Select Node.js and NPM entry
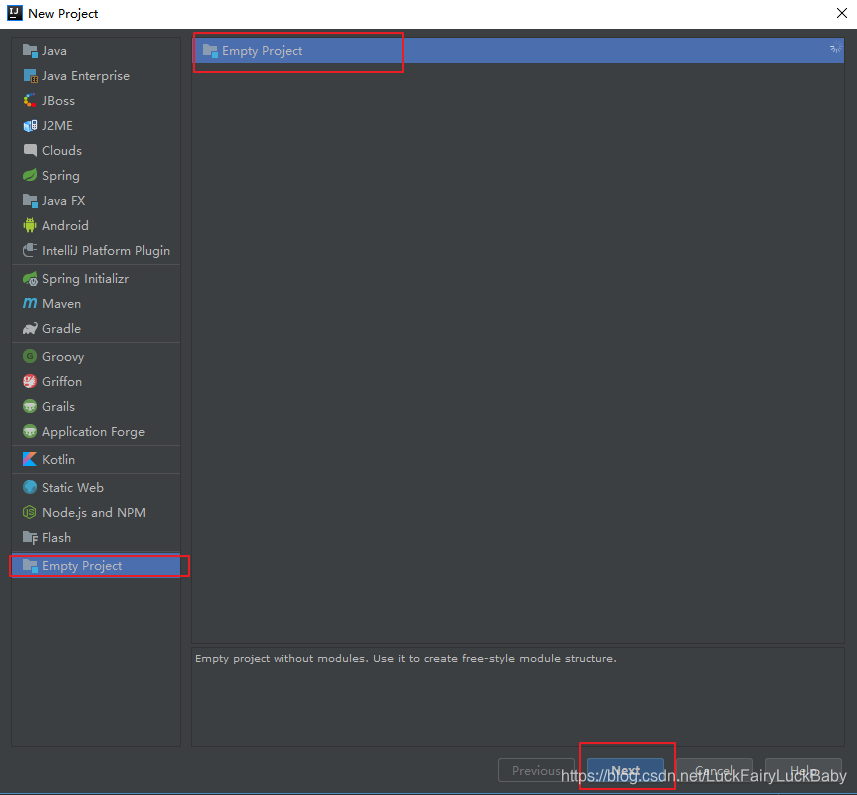The image size is (857, 795). [x=96, y=513]
